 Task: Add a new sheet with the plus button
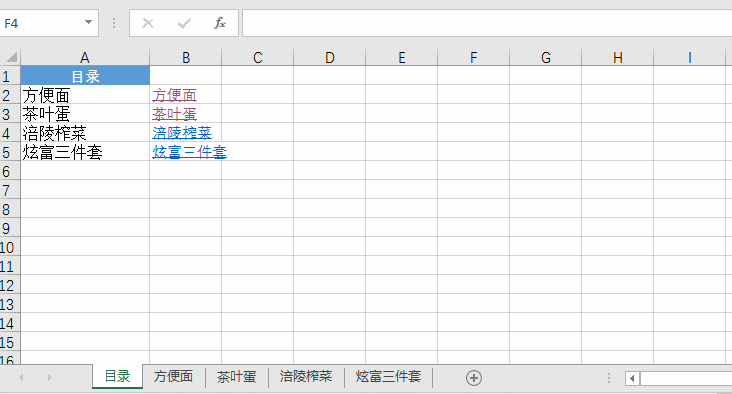tap(474, 378)
